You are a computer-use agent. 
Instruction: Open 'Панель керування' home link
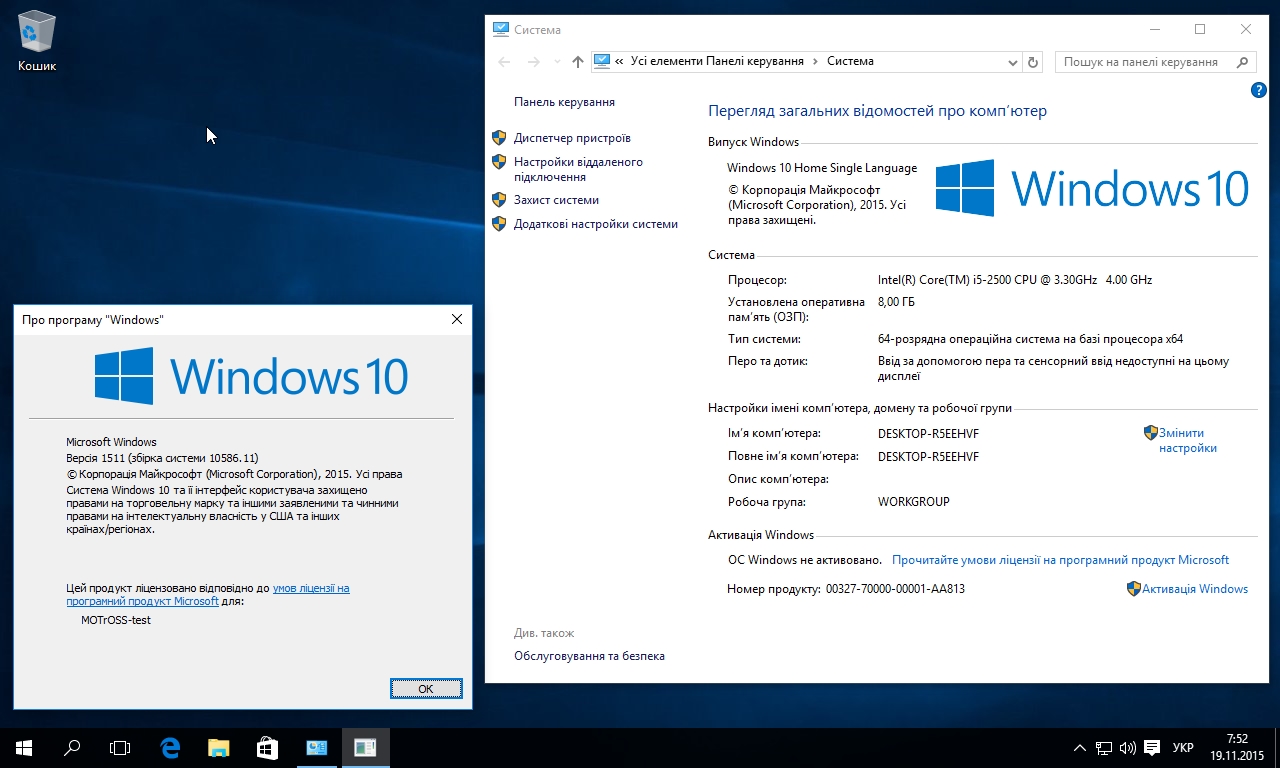564,102
